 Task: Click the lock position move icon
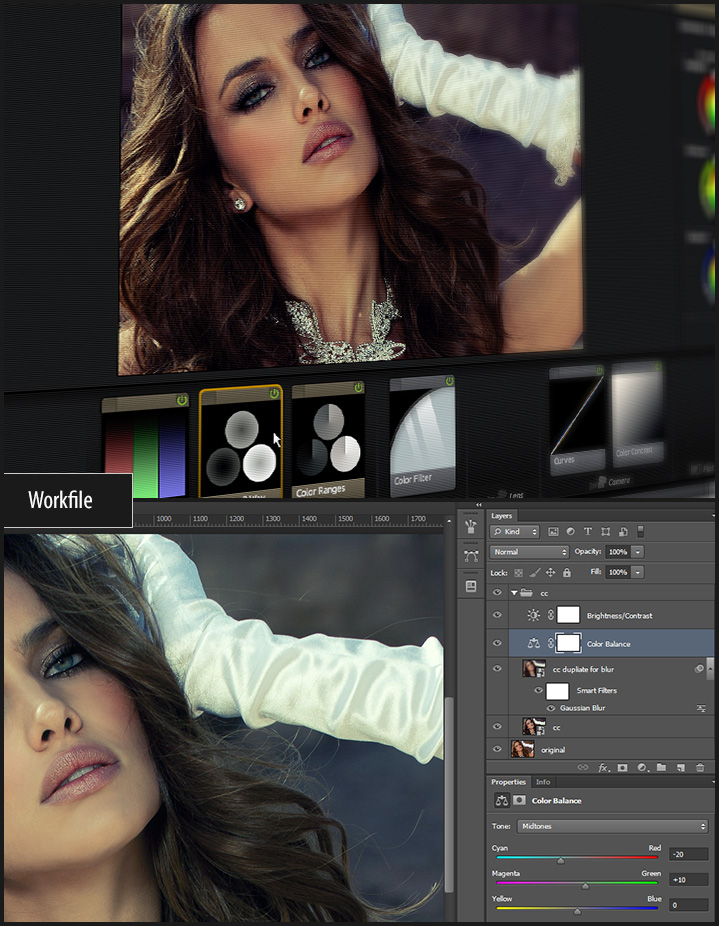[550, 572]
